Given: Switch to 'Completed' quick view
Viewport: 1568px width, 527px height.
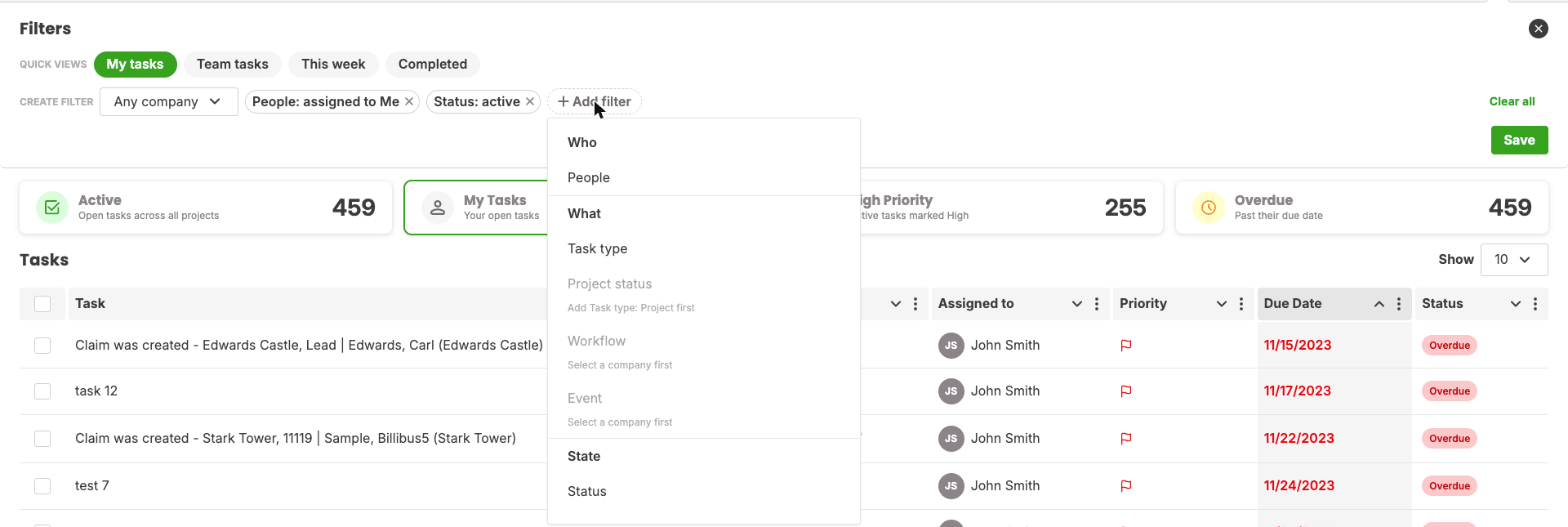Looking at the screenshot, I should click(433, 64).
